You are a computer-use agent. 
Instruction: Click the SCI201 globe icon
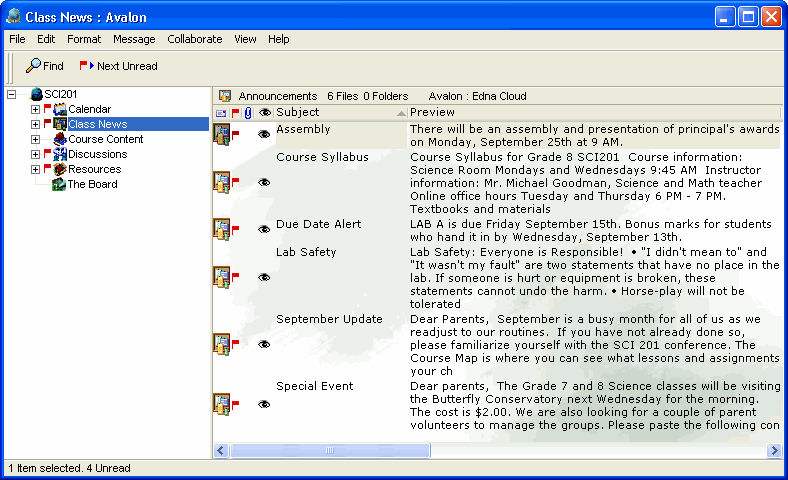coord(37,94)
